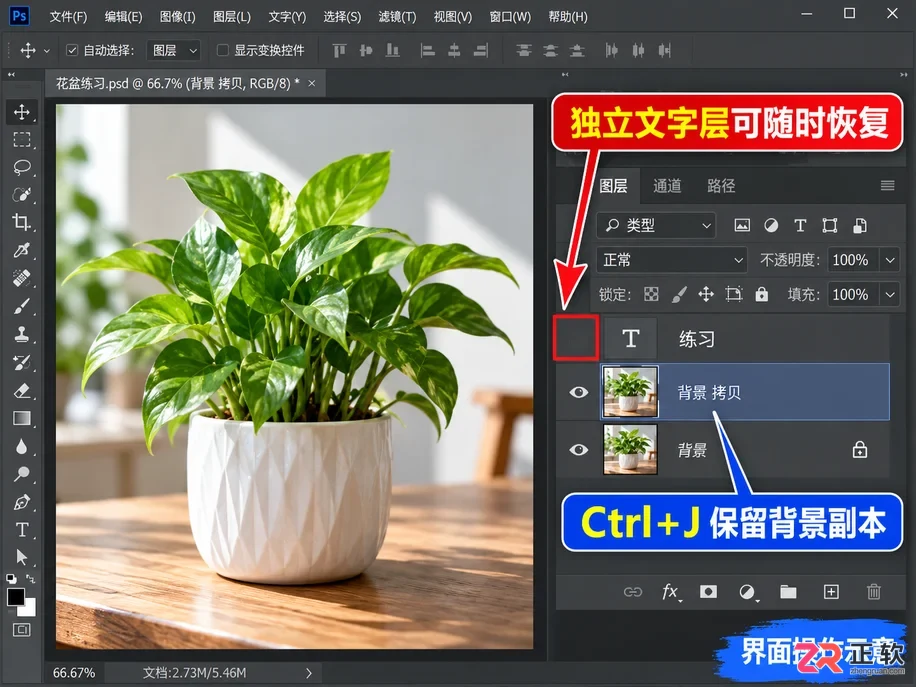Create new fill or adjustment layer

coord(747,592)
